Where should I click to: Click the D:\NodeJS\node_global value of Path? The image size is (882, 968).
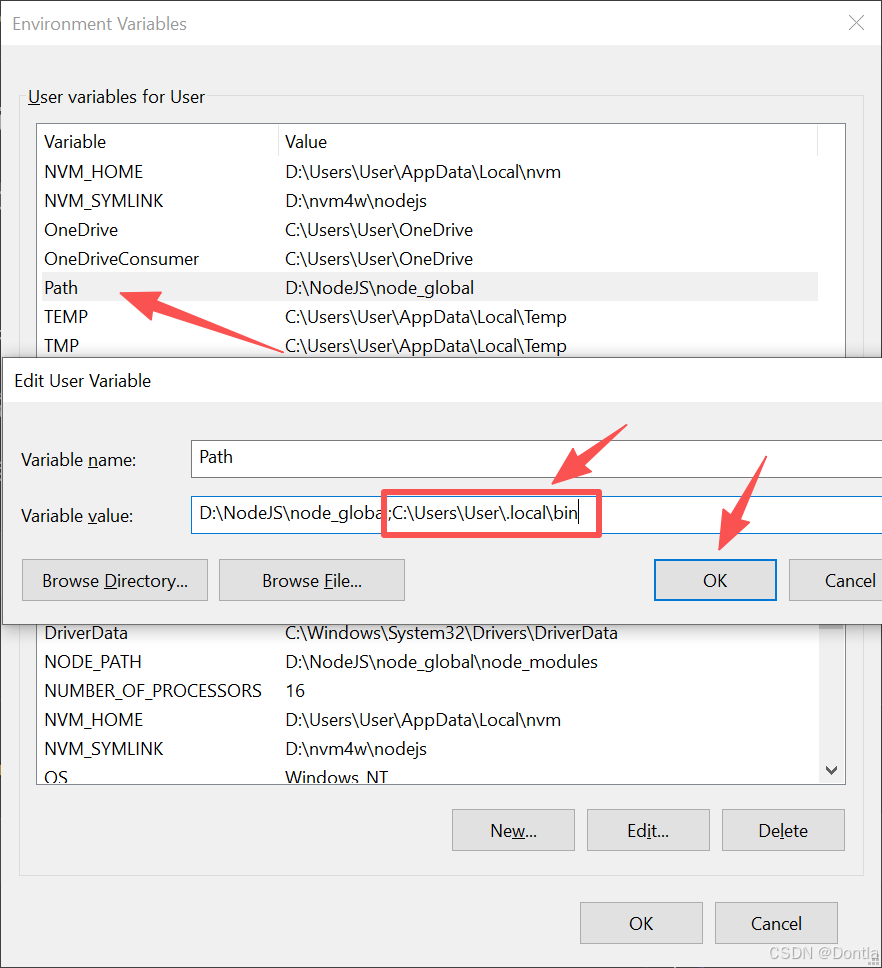(380, 288)
